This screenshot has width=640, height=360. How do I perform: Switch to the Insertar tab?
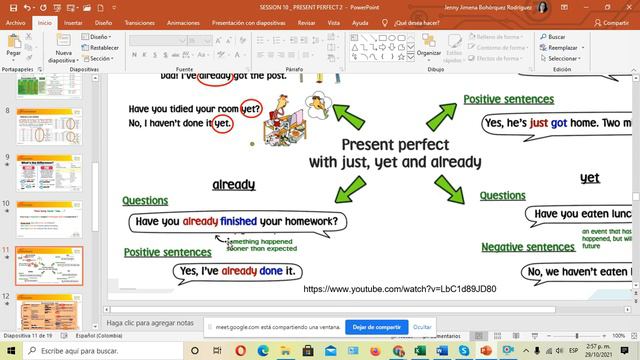point(73,23)
